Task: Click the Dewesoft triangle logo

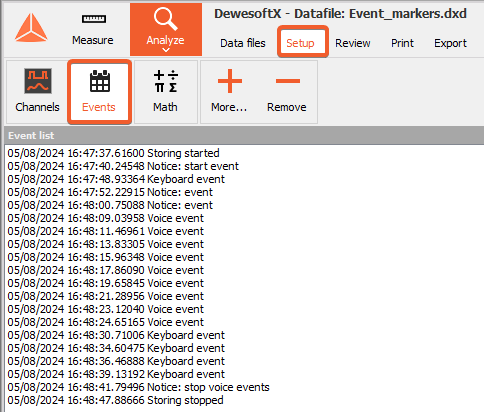Action: [31, 28]
